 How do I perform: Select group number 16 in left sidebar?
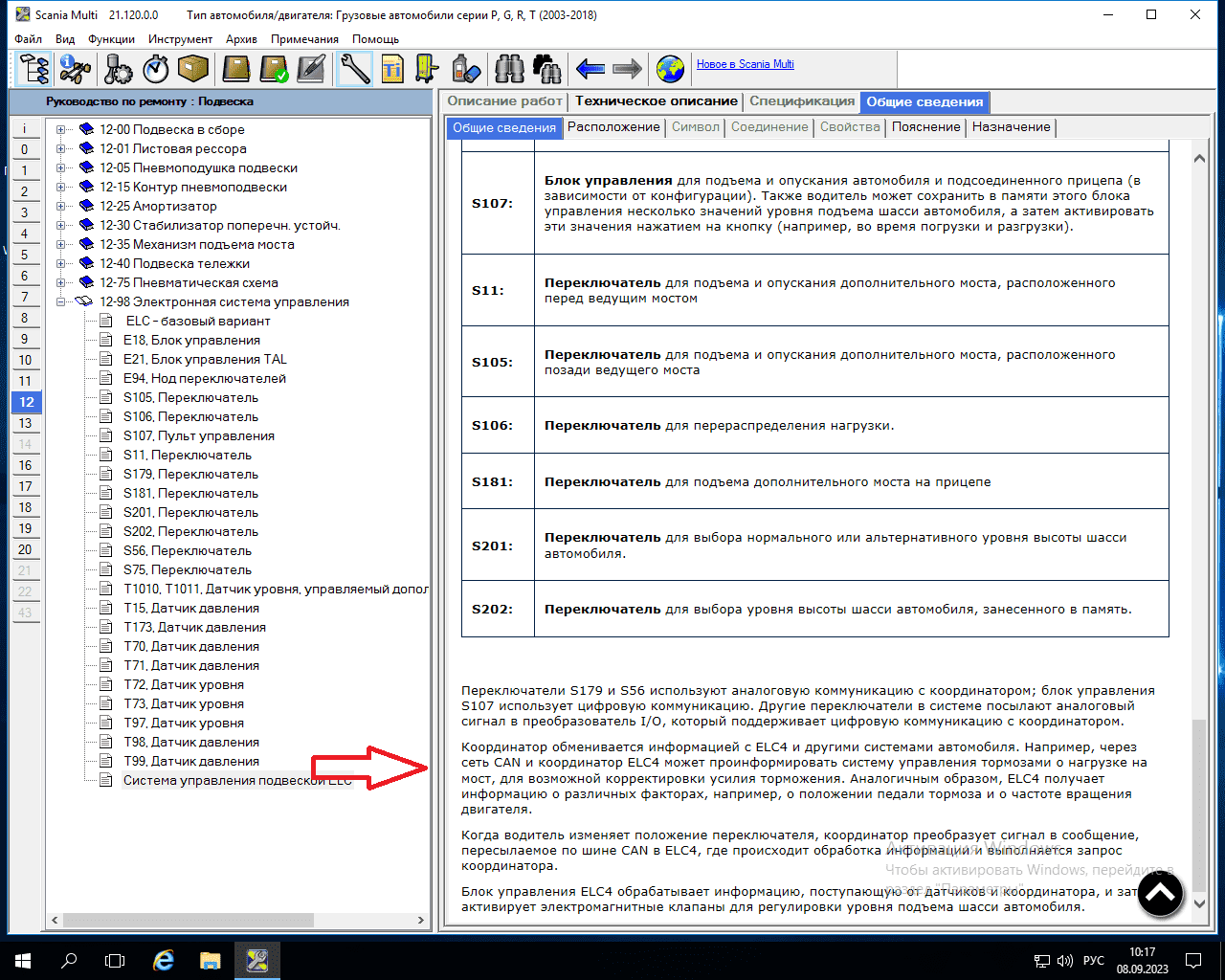click(x=25, y=465)
